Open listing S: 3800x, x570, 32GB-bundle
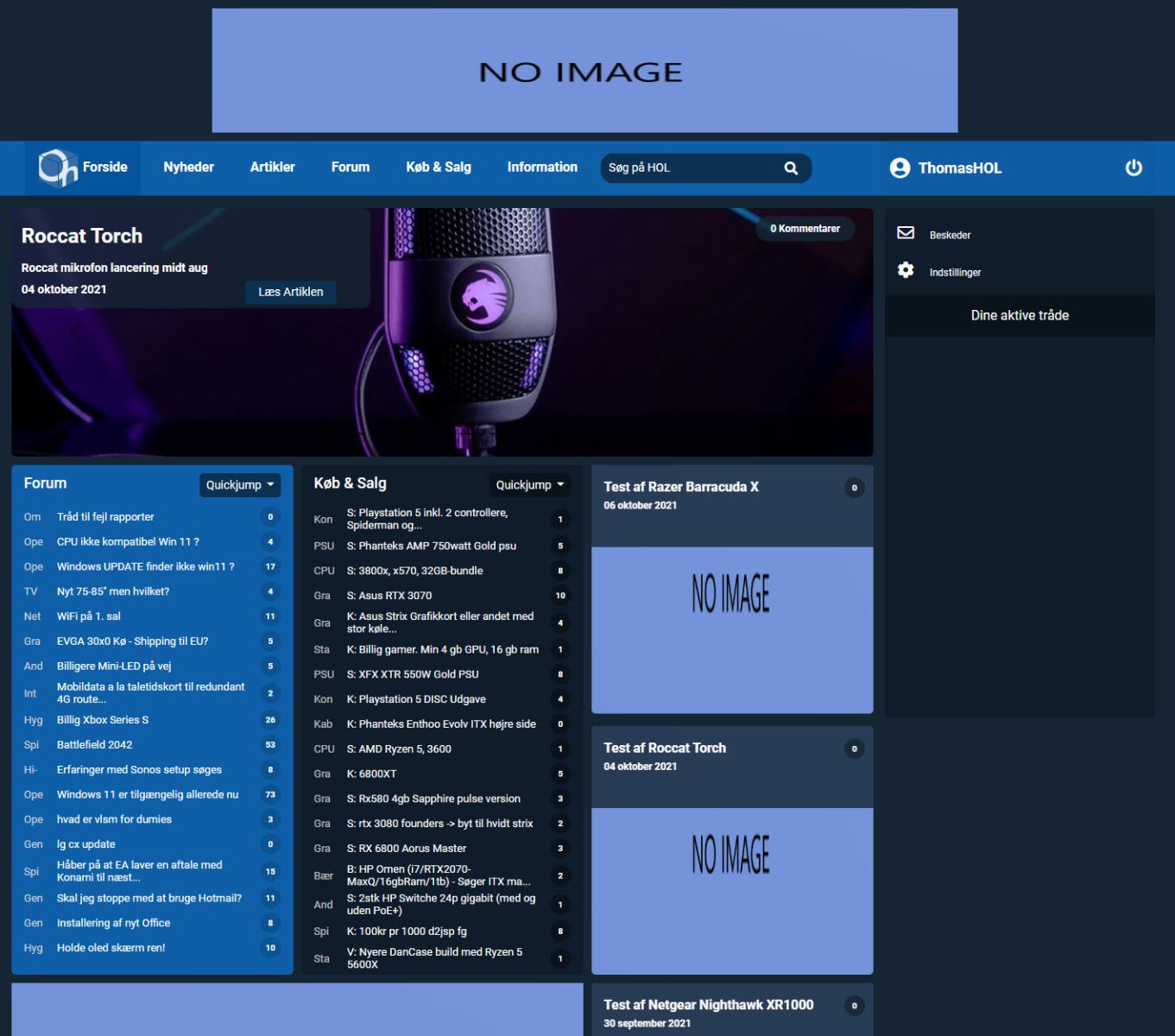1175x1036 pixels. point(415,572)
